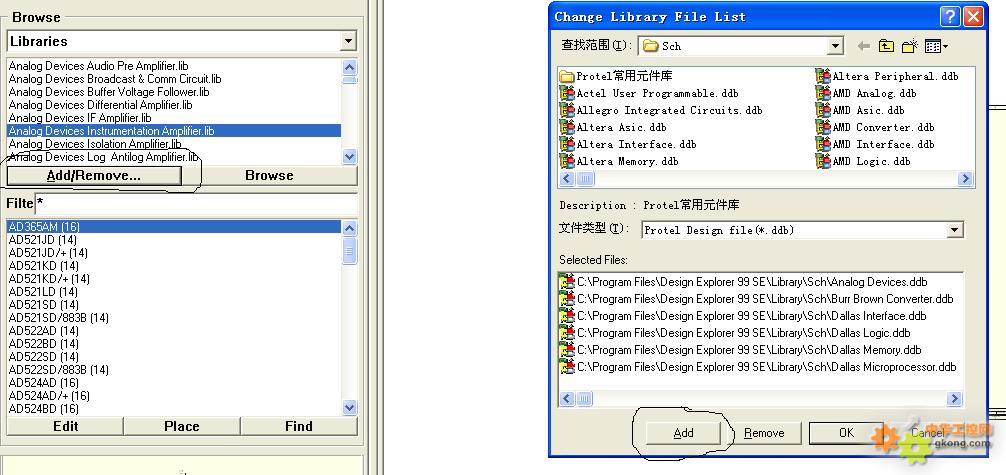Click the Add button in dialog
Viewport: 1006px width, 475px height.
683,433
